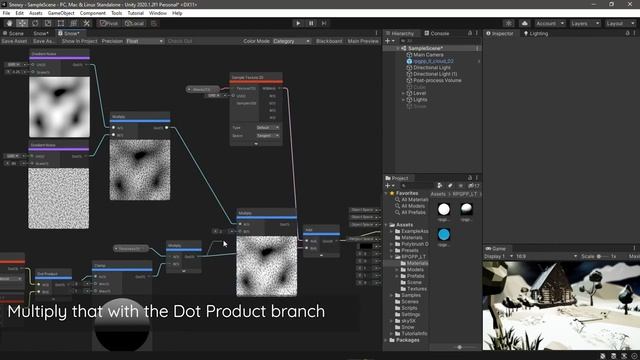Click search by type icon in Project

pos(440,186)
